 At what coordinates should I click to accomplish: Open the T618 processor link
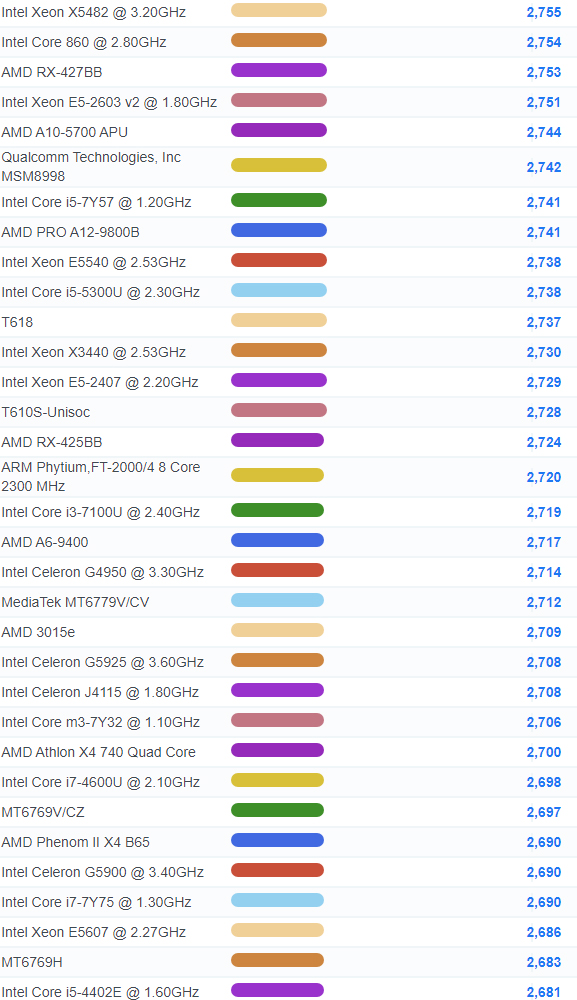pos(17,322)
